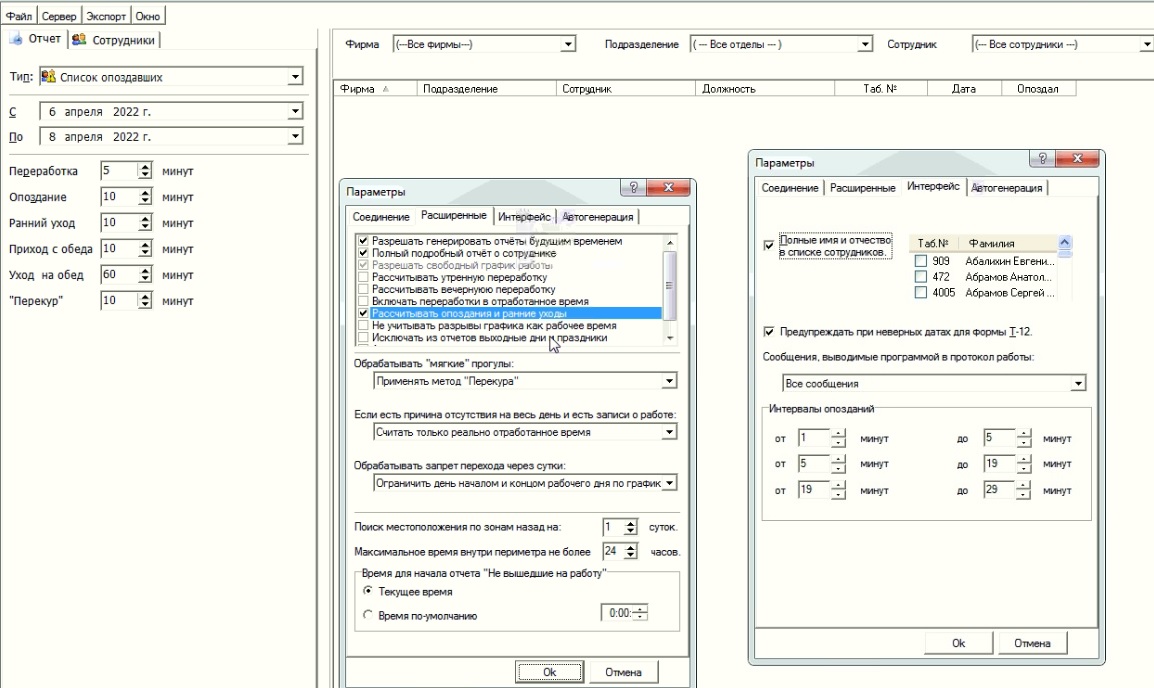
Task: Open Соединение tab in left Параметры dialog
Action: pos(380,217)
